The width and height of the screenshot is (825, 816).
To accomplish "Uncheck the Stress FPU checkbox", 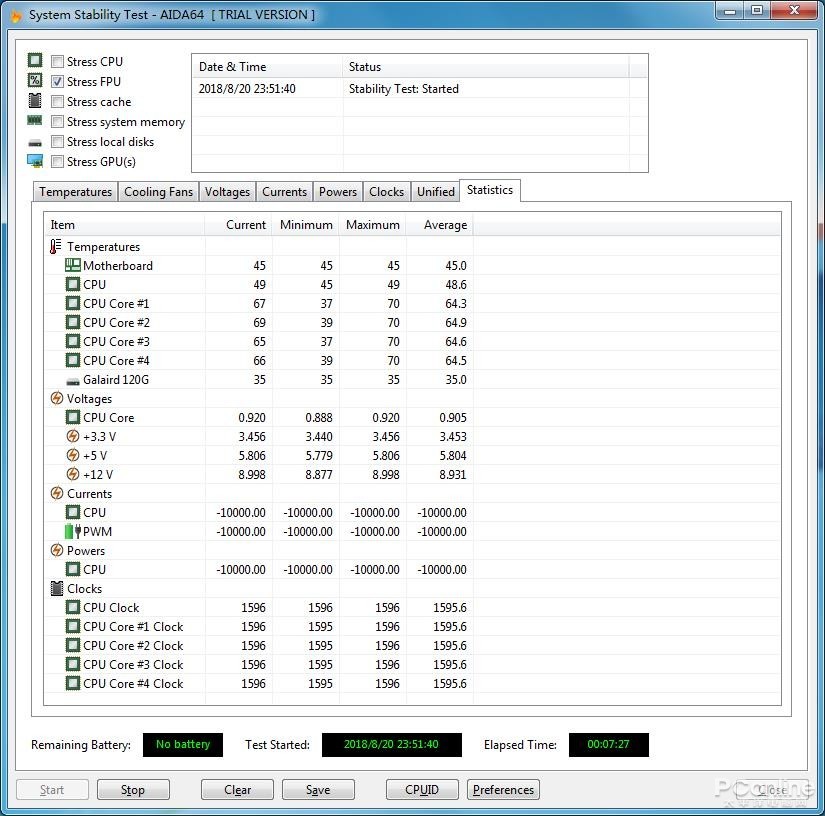I will click(57, 81).
